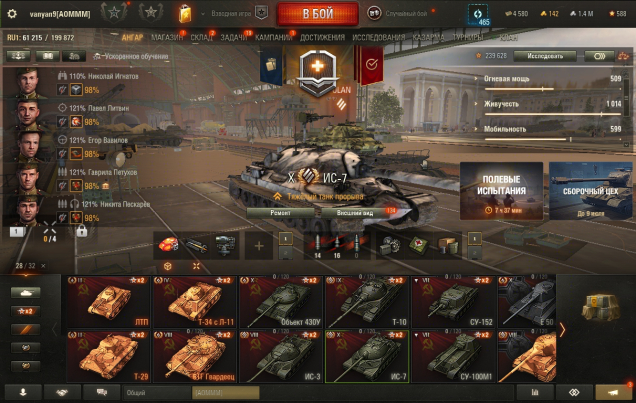Viewport: 636px width, 403px height.
Task: Open the session statistics bar chart icon
Action: [x=535, y=392]
